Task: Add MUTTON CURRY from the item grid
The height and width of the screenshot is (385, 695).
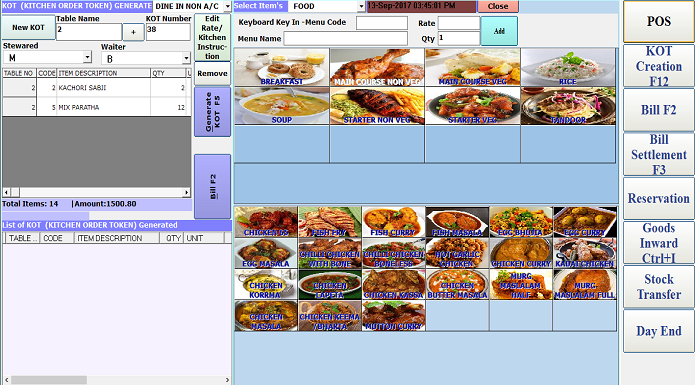Action: (393, 315)
